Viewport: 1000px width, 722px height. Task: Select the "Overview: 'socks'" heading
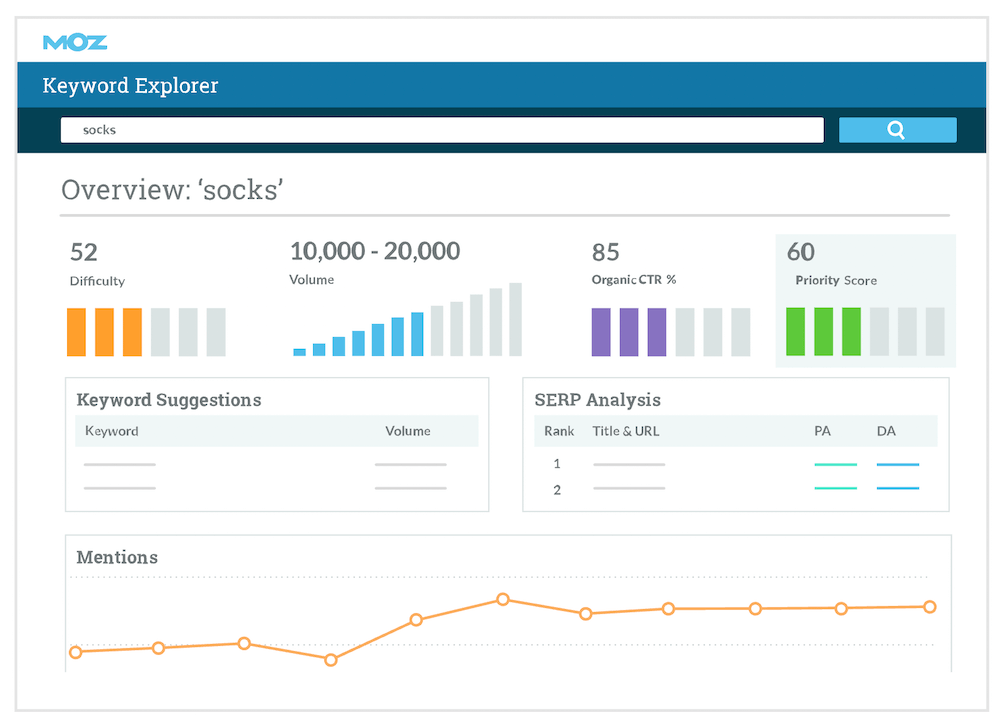click(x=172, y=190)
